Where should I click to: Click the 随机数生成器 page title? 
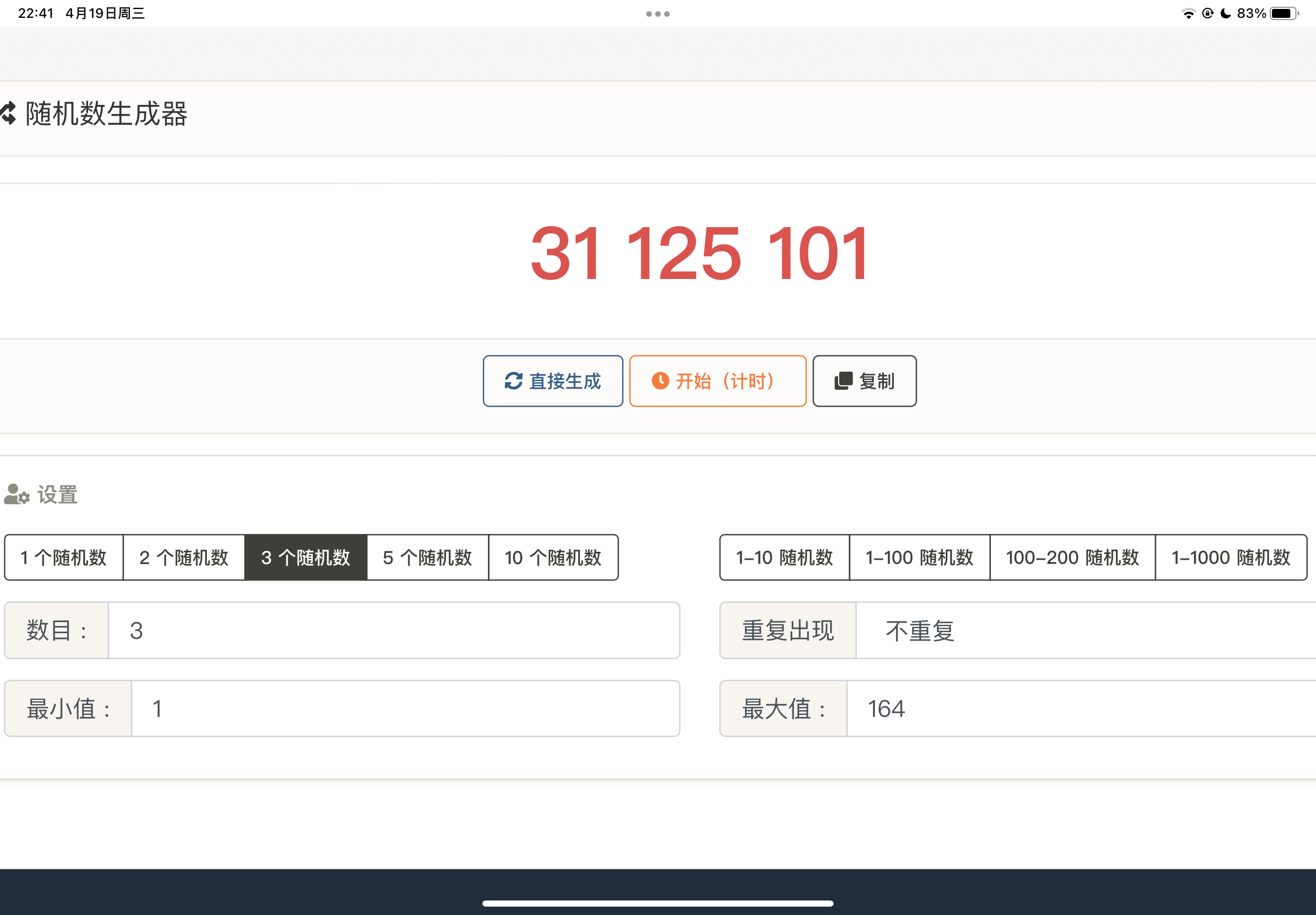click(107, 113)
